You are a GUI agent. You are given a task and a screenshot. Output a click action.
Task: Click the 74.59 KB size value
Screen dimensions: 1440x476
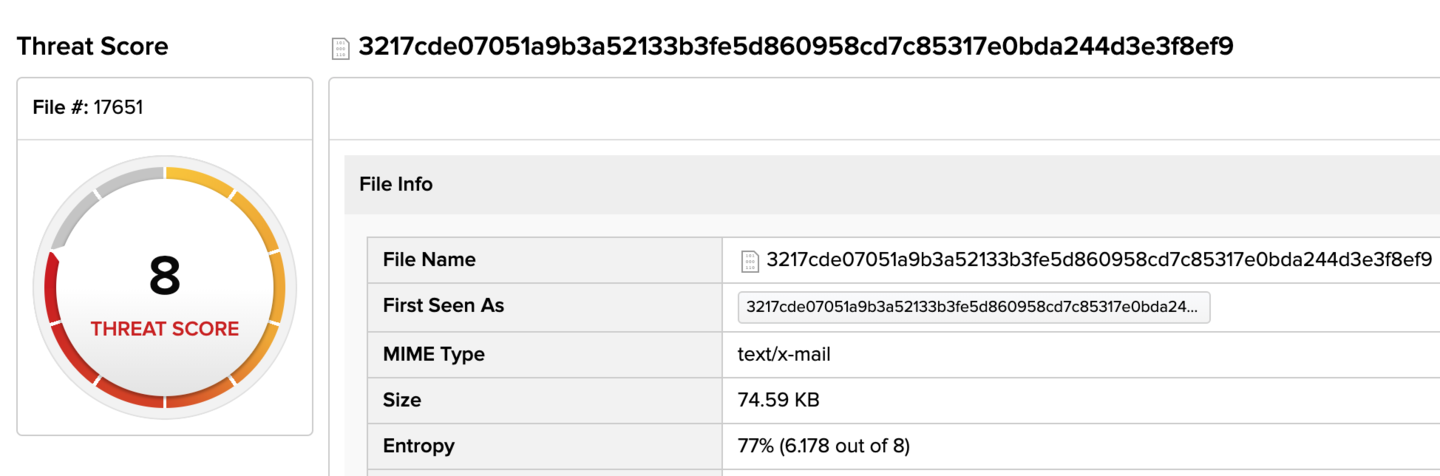pyautogui.click(x=778, y=400)
